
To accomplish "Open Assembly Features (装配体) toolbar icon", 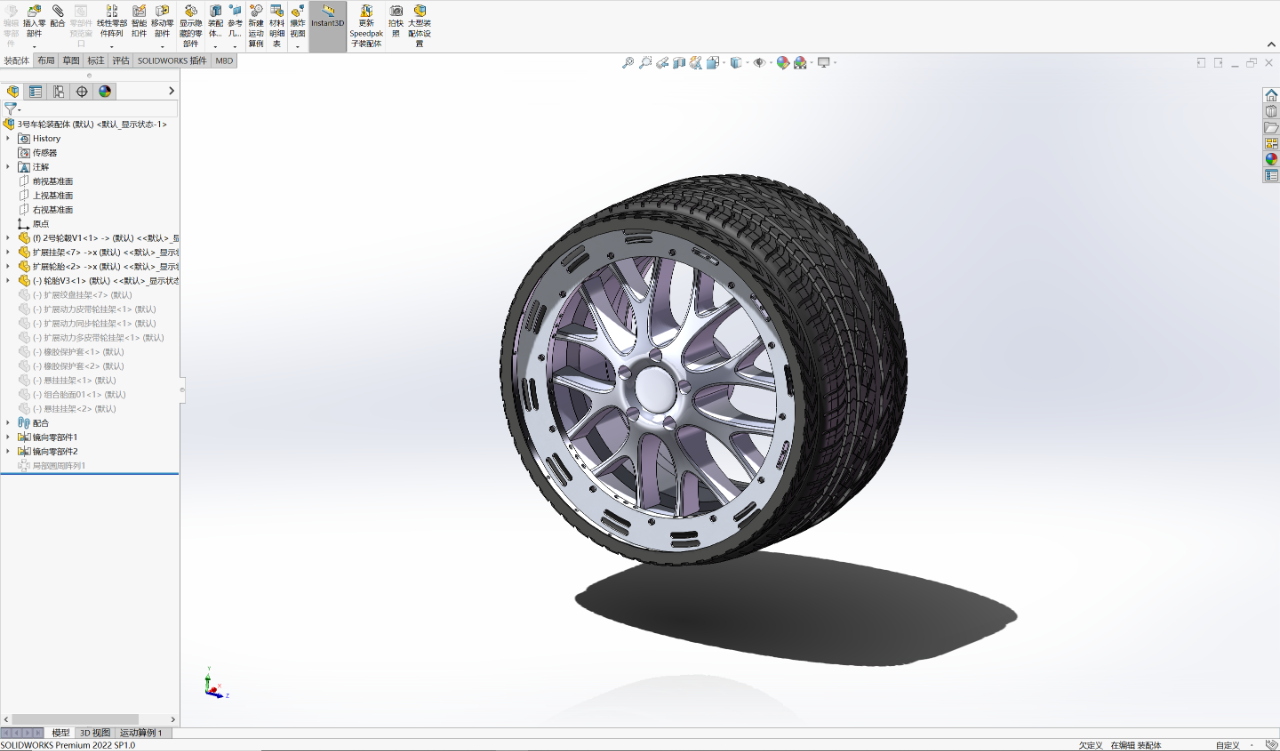I will pos(215,11).
